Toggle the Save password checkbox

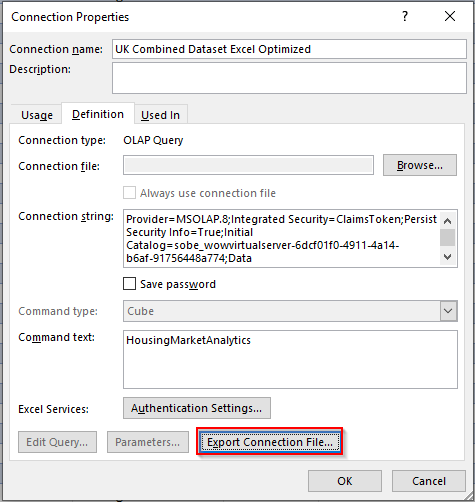[x=129, y=284]
